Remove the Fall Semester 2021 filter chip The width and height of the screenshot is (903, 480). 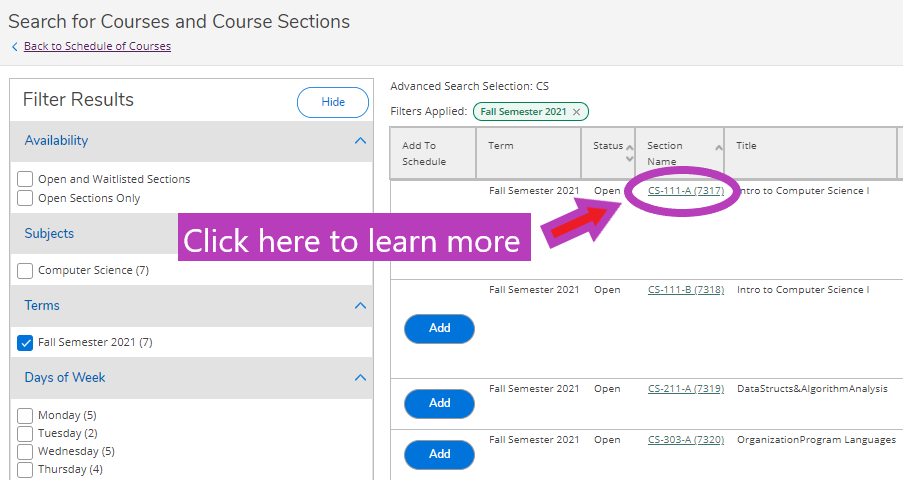coord(576,112)
